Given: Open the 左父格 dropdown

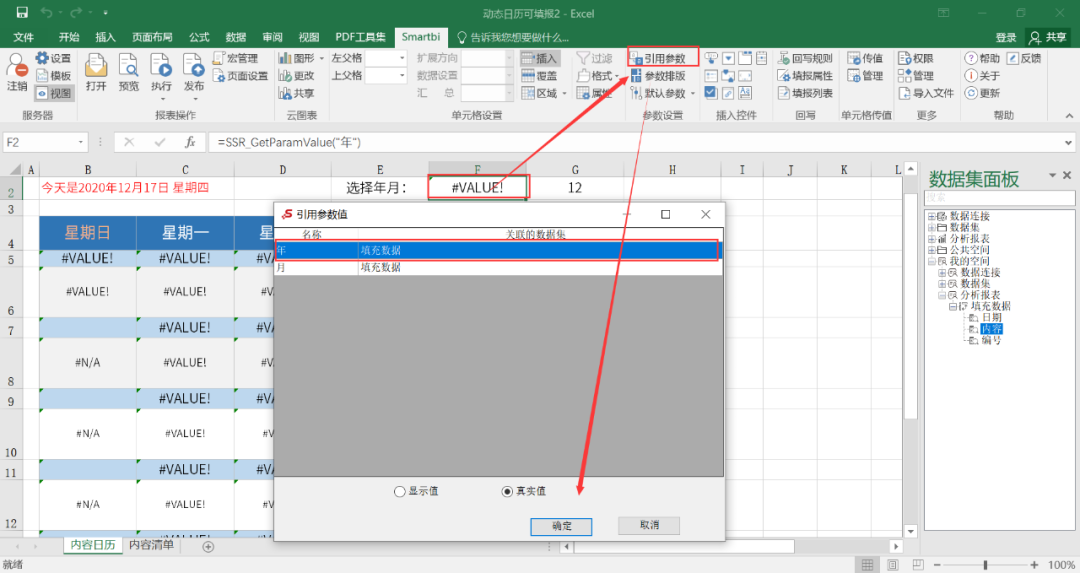Looking at the screenshot, I should click(x=402, y=58).
